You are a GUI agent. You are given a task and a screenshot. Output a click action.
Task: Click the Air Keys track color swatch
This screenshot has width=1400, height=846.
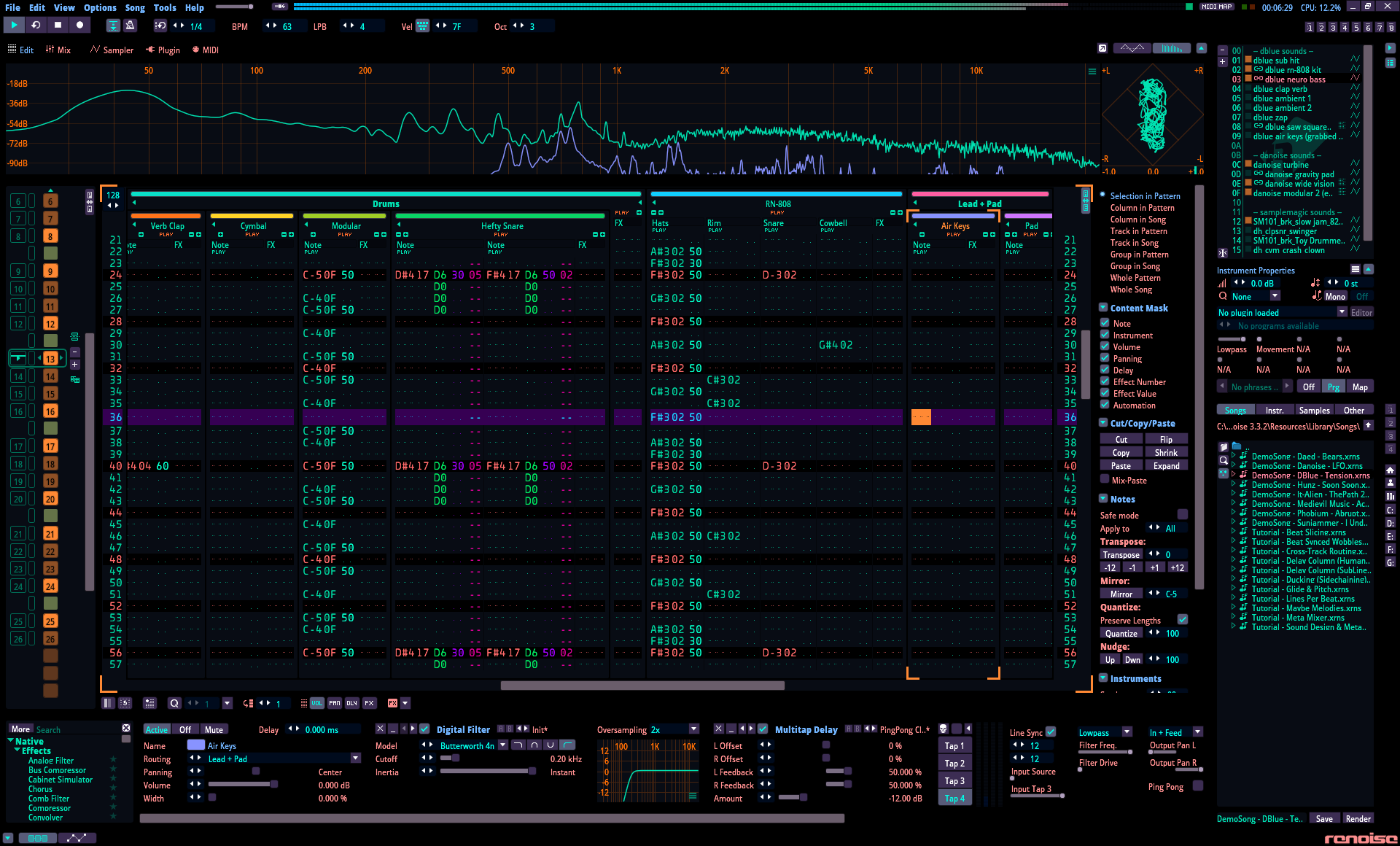[x=195, y=745]
